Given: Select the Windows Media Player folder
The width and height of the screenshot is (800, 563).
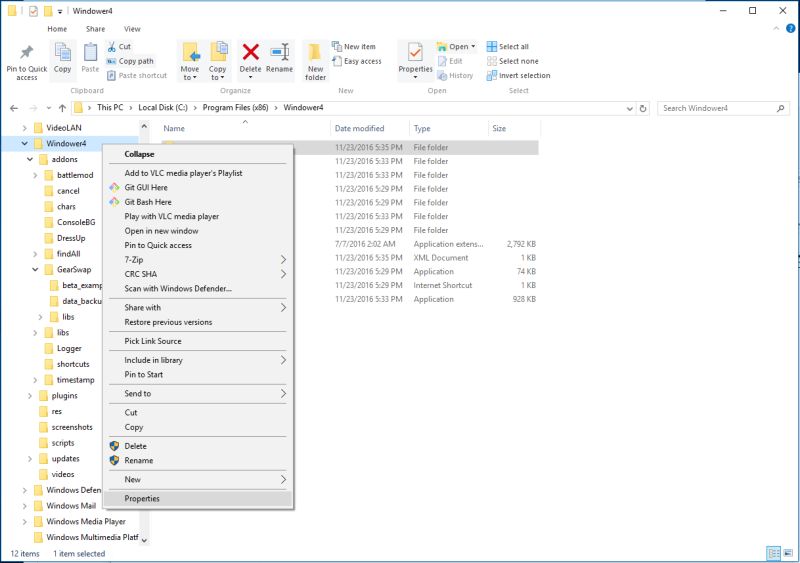Looking at the screenshot, I should (86, 522).
